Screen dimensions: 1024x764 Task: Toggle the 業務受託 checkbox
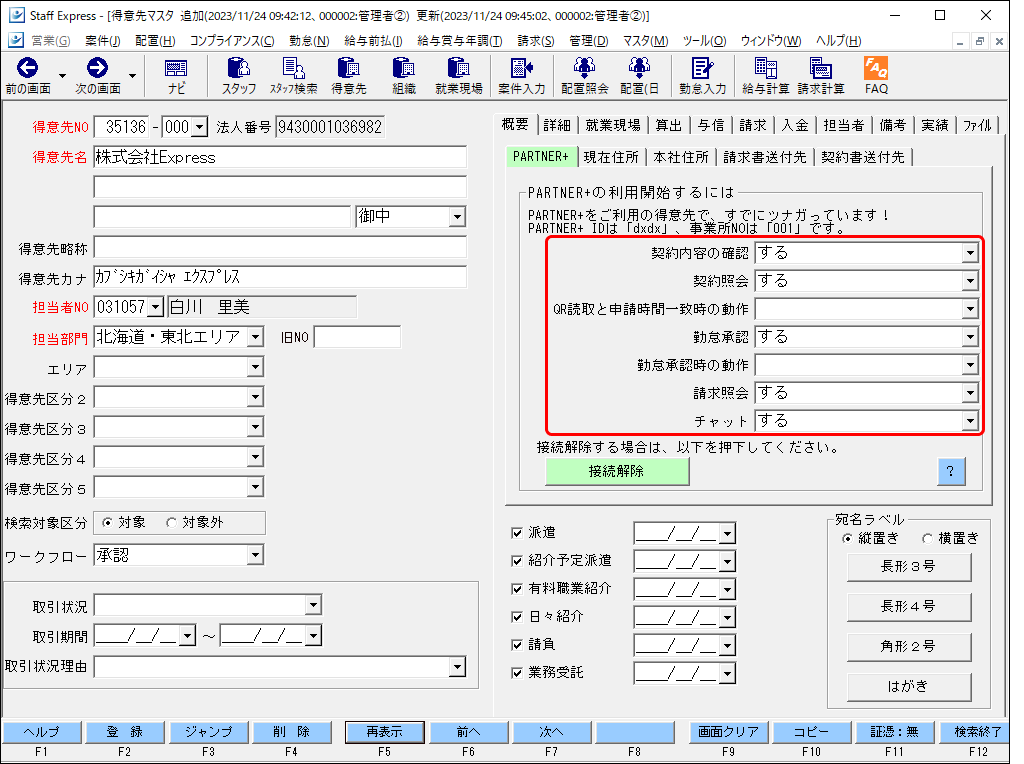(x=517, y=673)
